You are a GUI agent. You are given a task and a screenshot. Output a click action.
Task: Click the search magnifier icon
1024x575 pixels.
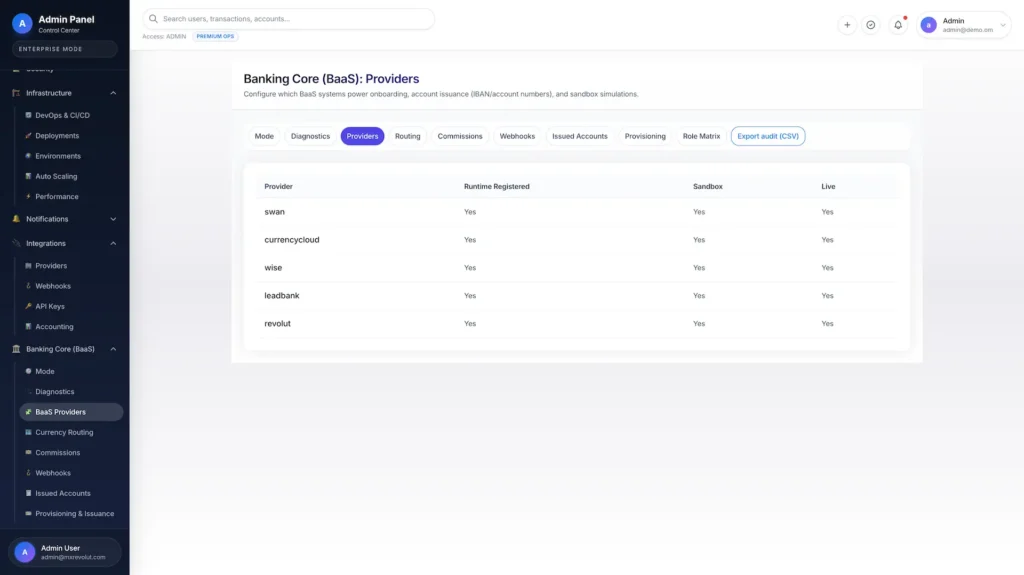click(x=153, y=19)
